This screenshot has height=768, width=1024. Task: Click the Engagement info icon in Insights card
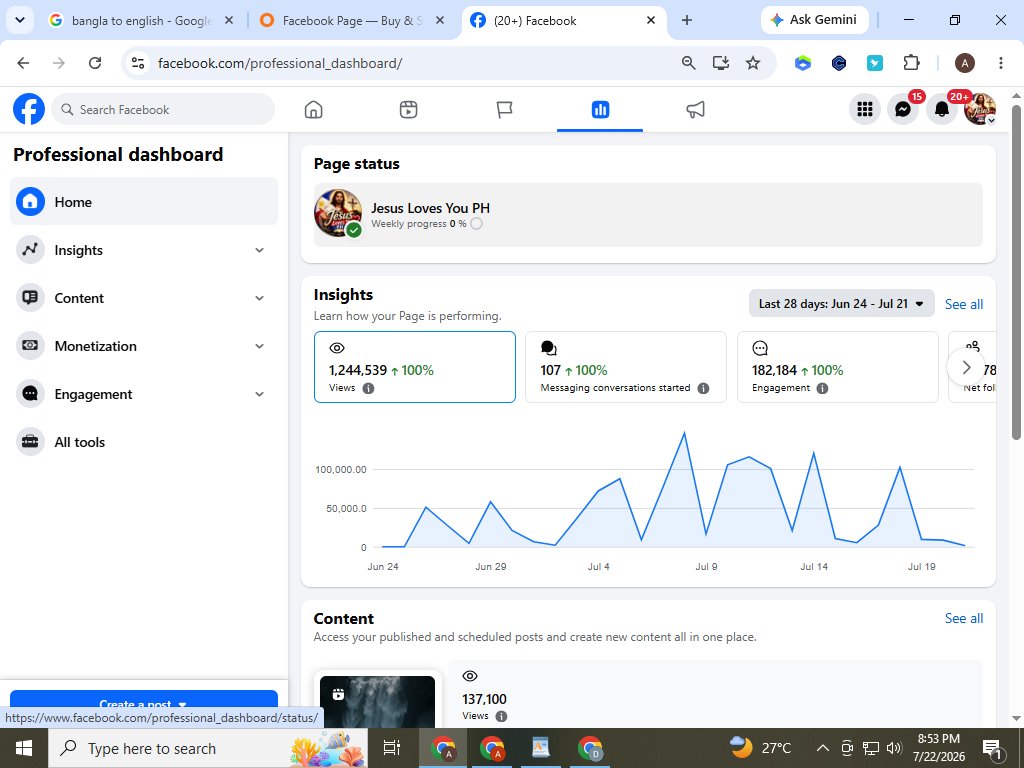pos(822,388)
